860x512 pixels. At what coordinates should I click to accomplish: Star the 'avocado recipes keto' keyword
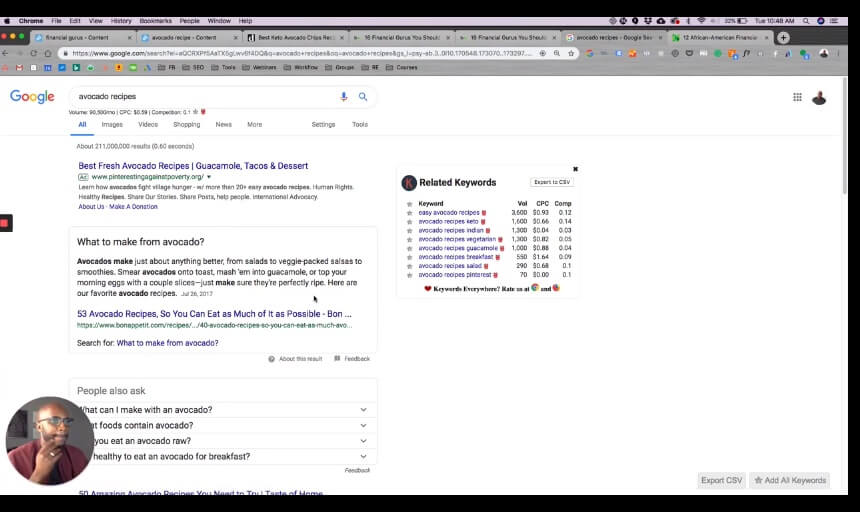point(409,221)
